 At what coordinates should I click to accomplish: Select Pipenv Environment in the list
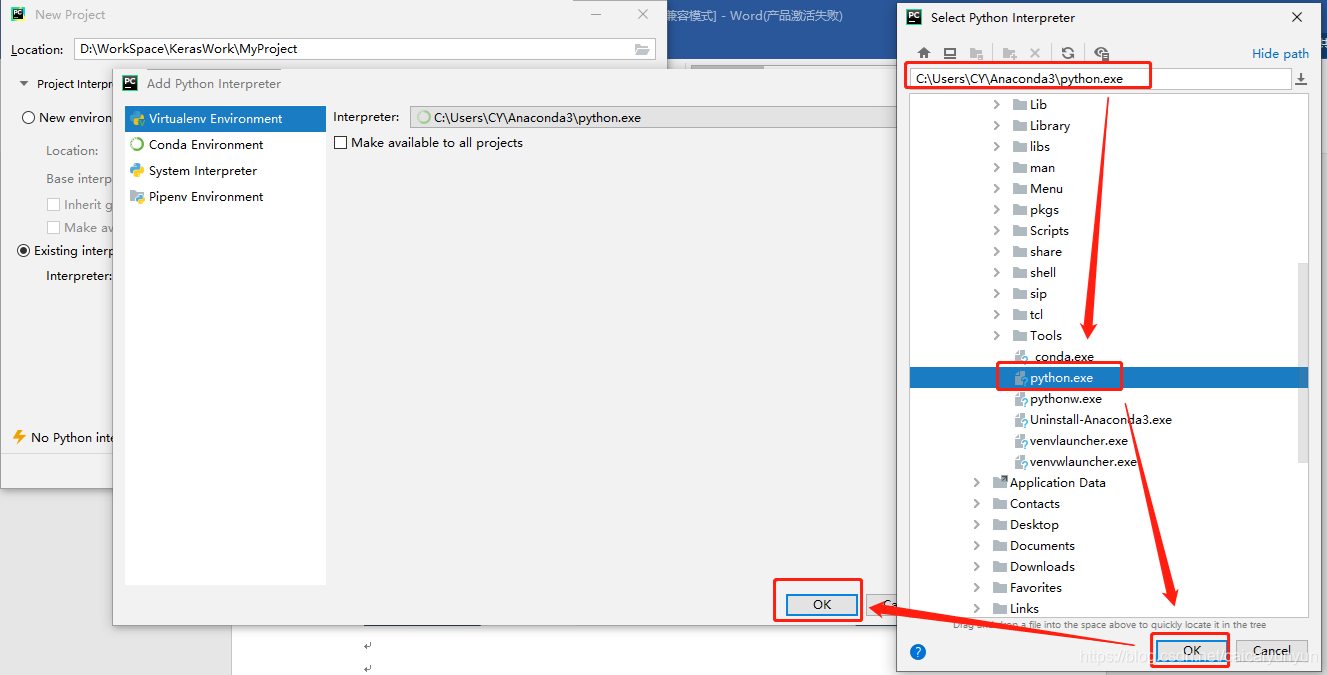[225, 197]
